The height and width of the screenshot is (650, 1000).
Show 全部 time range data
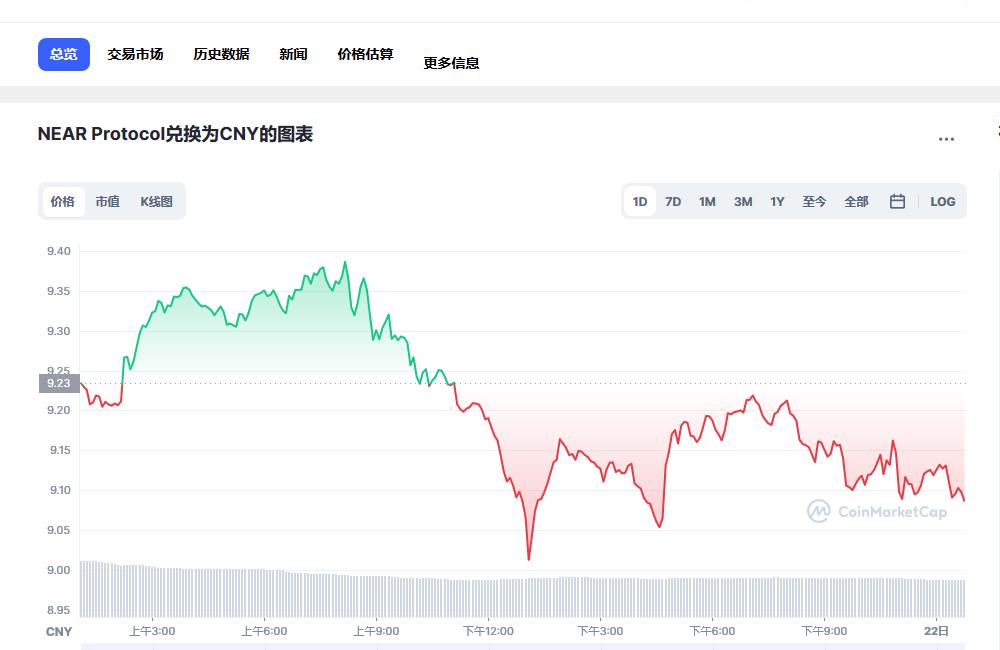pyautogui.click(x=856, y=201)
